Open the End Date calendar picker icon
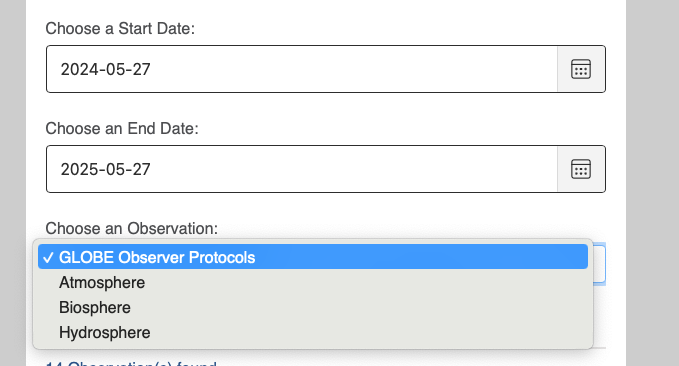This screenshot has height=366, width=679. click(x=581, y=169)
